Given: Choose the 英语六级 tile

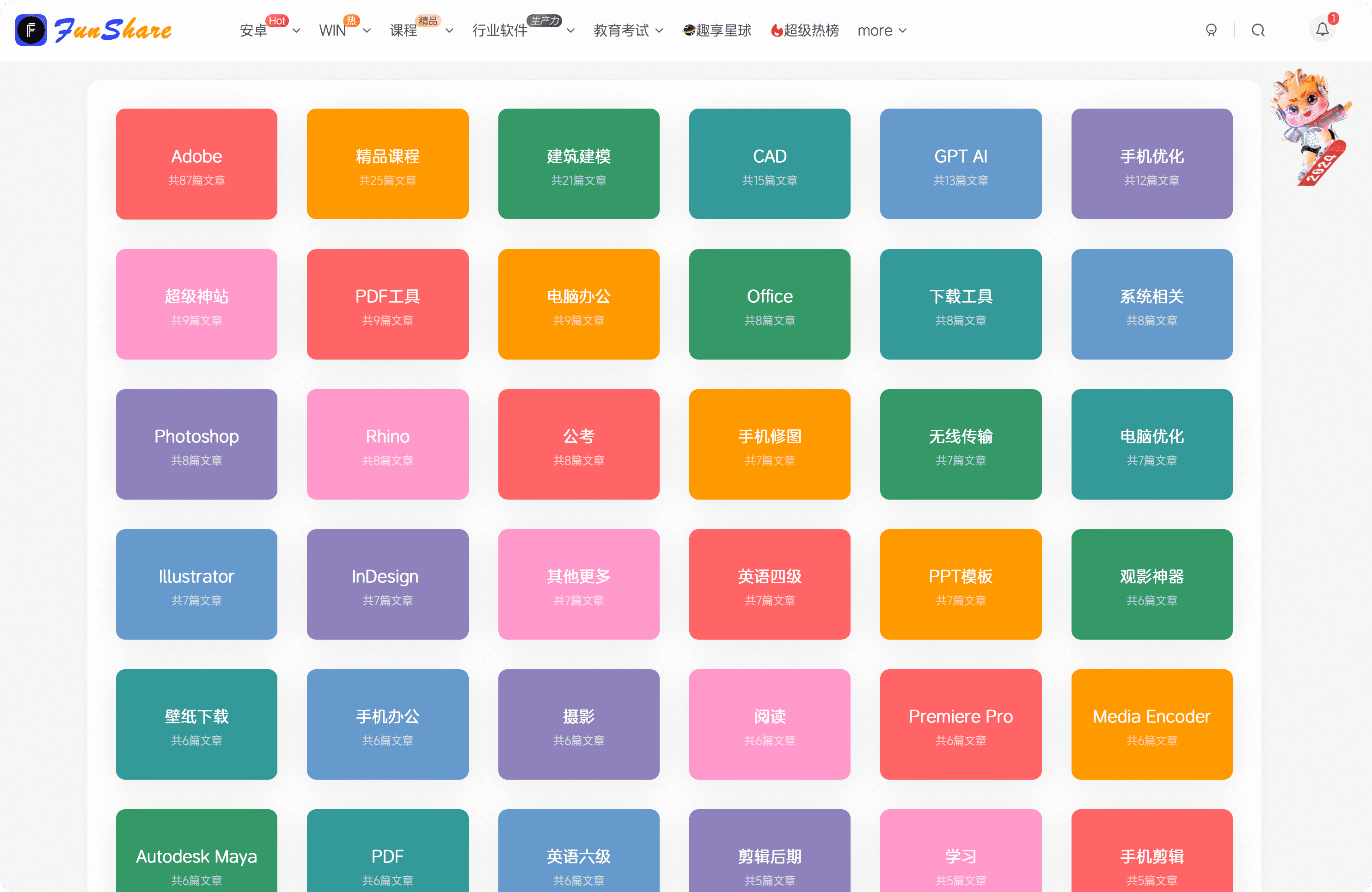Looking at the screenshot, I should [x=579, y=850].
